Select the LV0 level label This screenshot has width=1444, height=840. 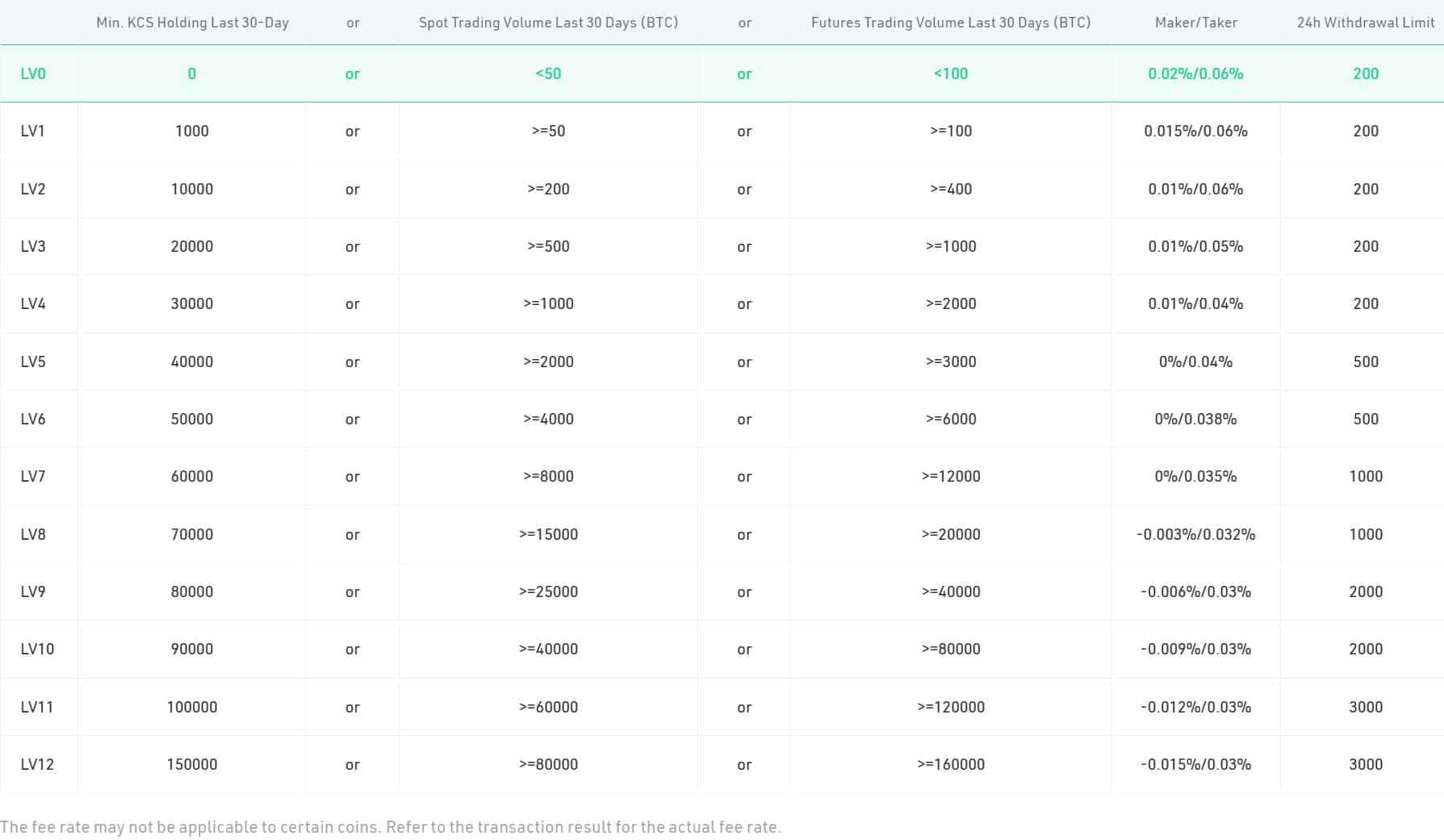pyautogui.click(x=33, y=73)
